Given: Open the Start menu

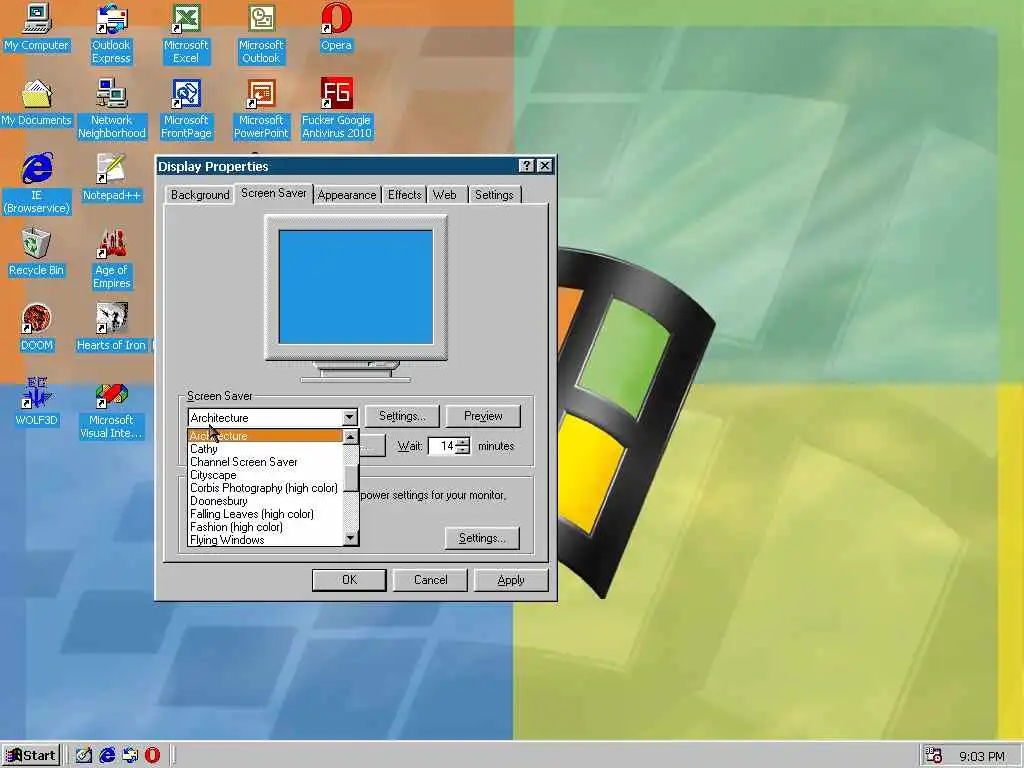Looking at the screenshot, I should [31, 756].
